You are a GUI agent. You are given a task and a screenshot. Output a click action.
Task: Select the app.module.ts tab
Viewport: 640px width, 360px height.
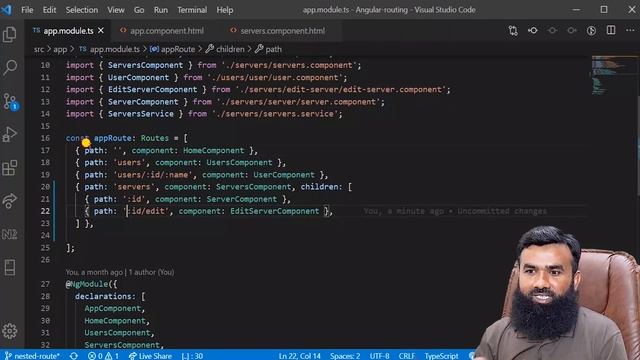point(68,31)
